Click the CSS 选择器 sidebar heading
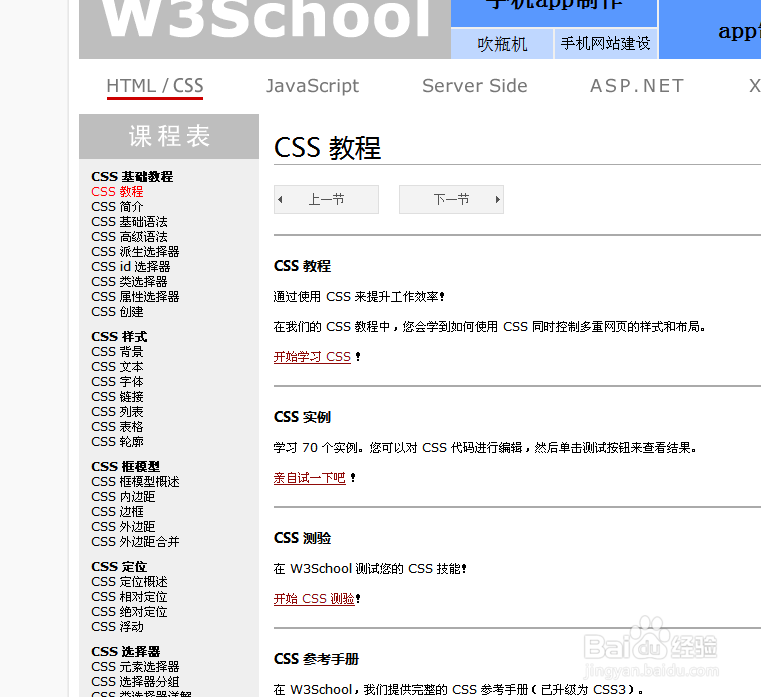The image size is (761, 697). (125, 652)
